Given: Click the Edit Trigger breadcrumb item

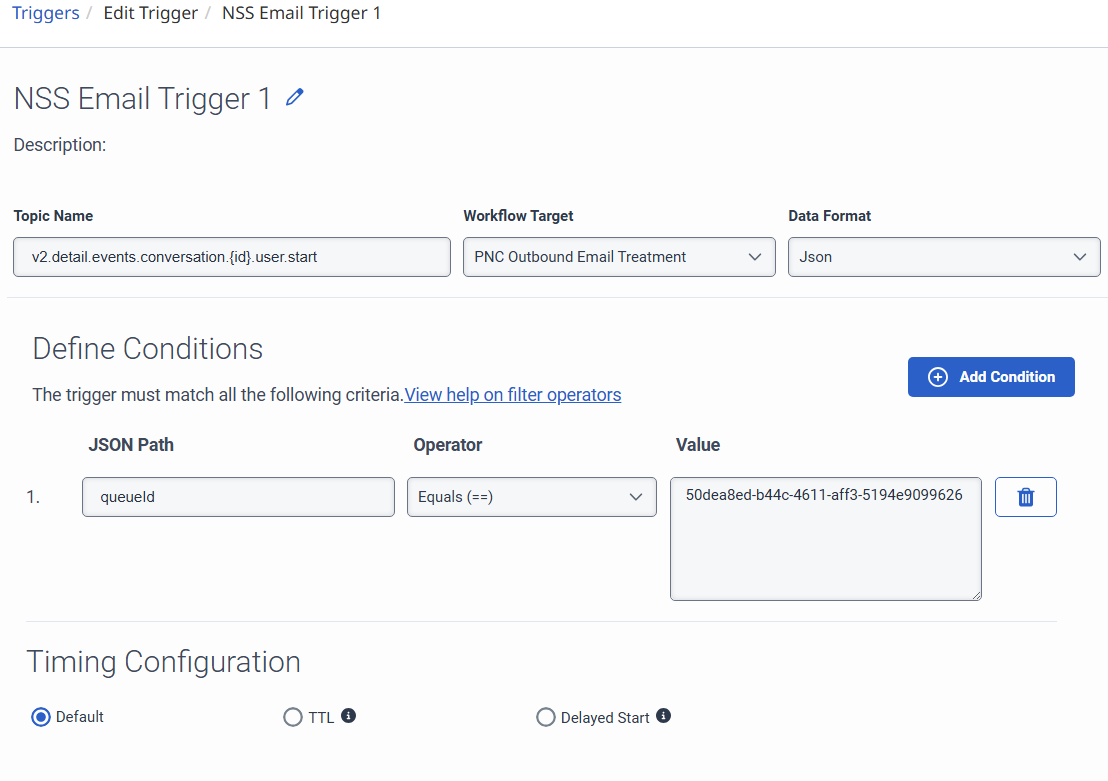Looking at the screenshot, I should (150, 14).
